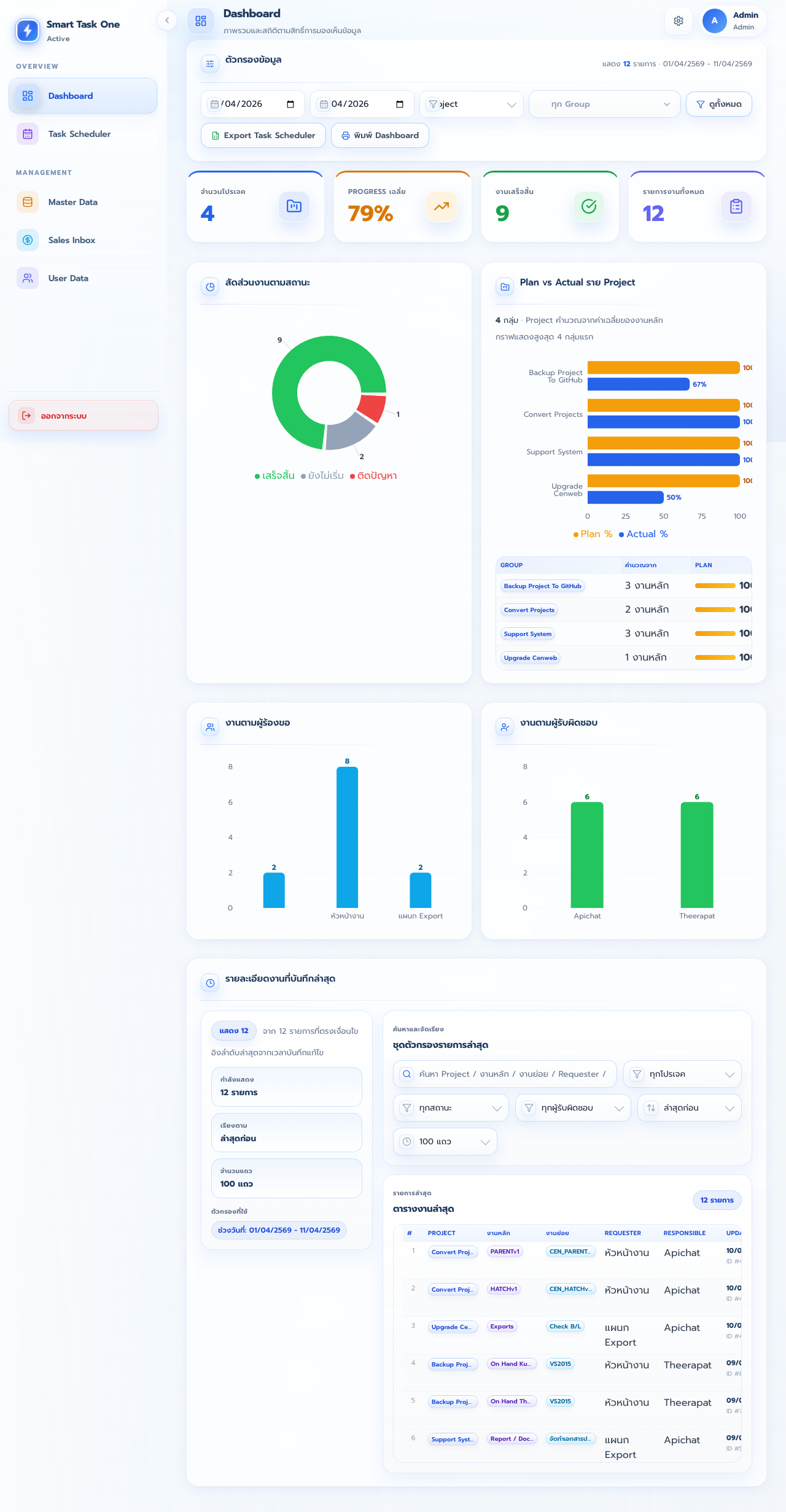786x1512 pixels.
Task: Click the Upgrade Cenweb 50% actual bar
Action: pyautogui.click(x=626, y=497)
